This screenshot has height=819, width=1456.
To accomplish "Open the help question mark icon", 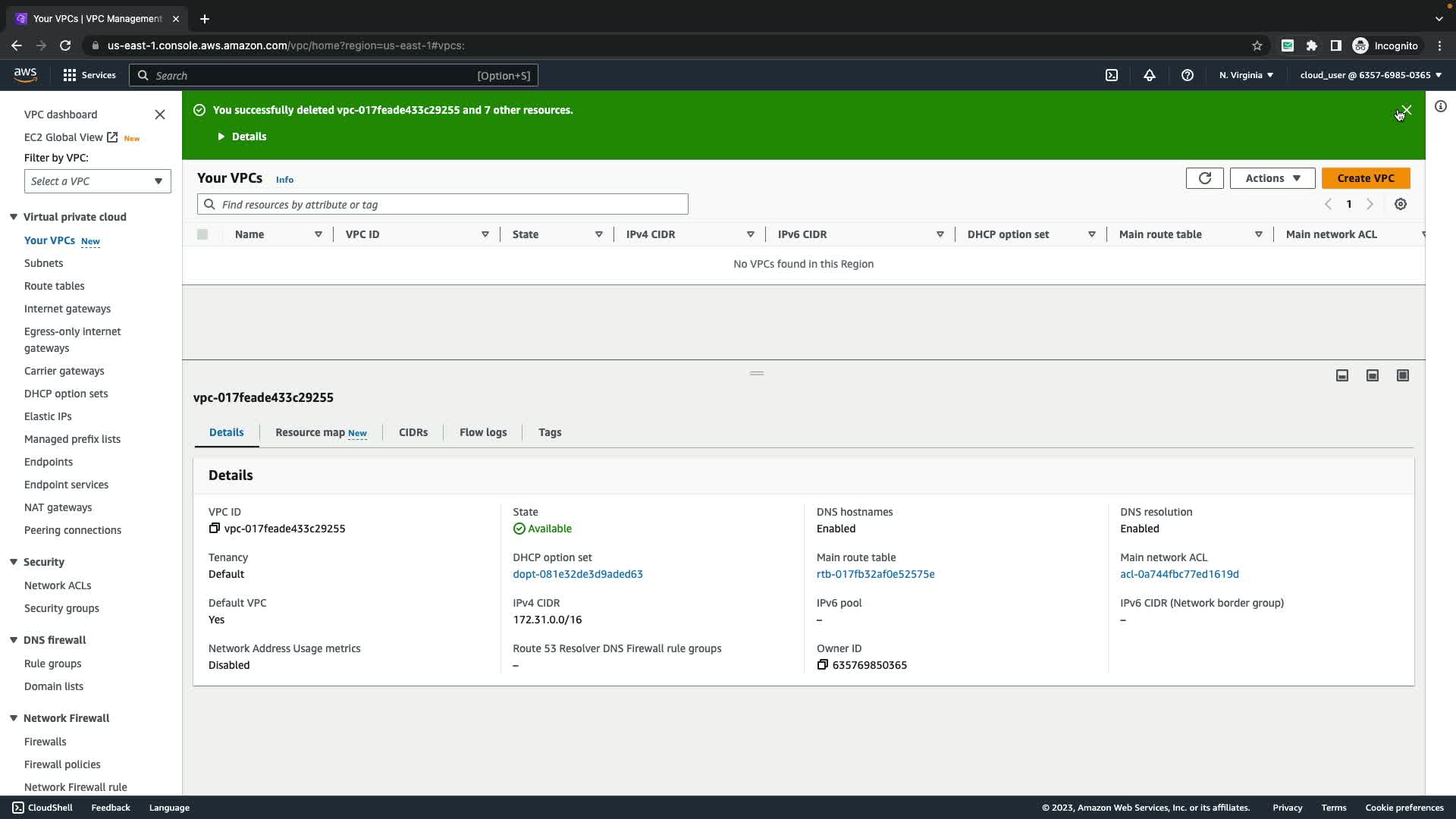I will 1188,75.
